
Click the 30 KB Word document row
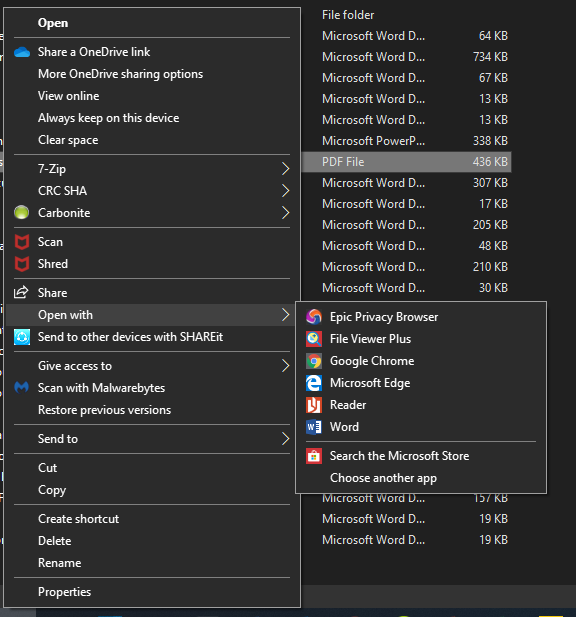[x=407, y=288]
